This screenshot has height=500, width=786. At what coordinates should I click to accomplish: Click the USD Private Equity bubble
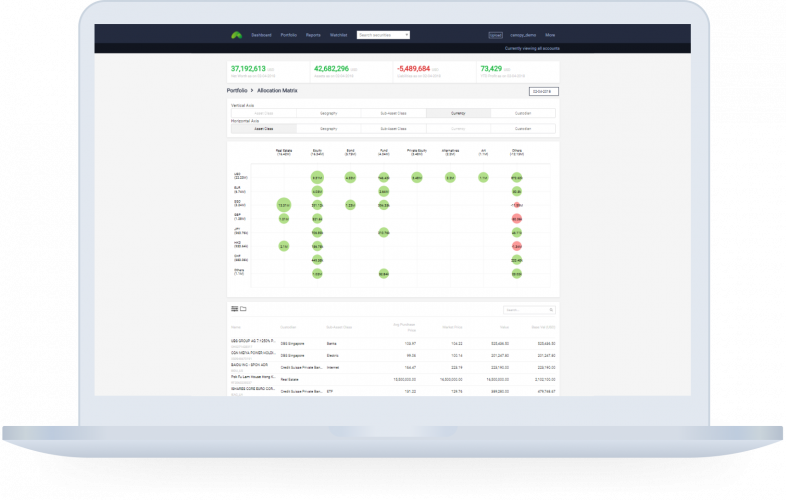point(417,178)
